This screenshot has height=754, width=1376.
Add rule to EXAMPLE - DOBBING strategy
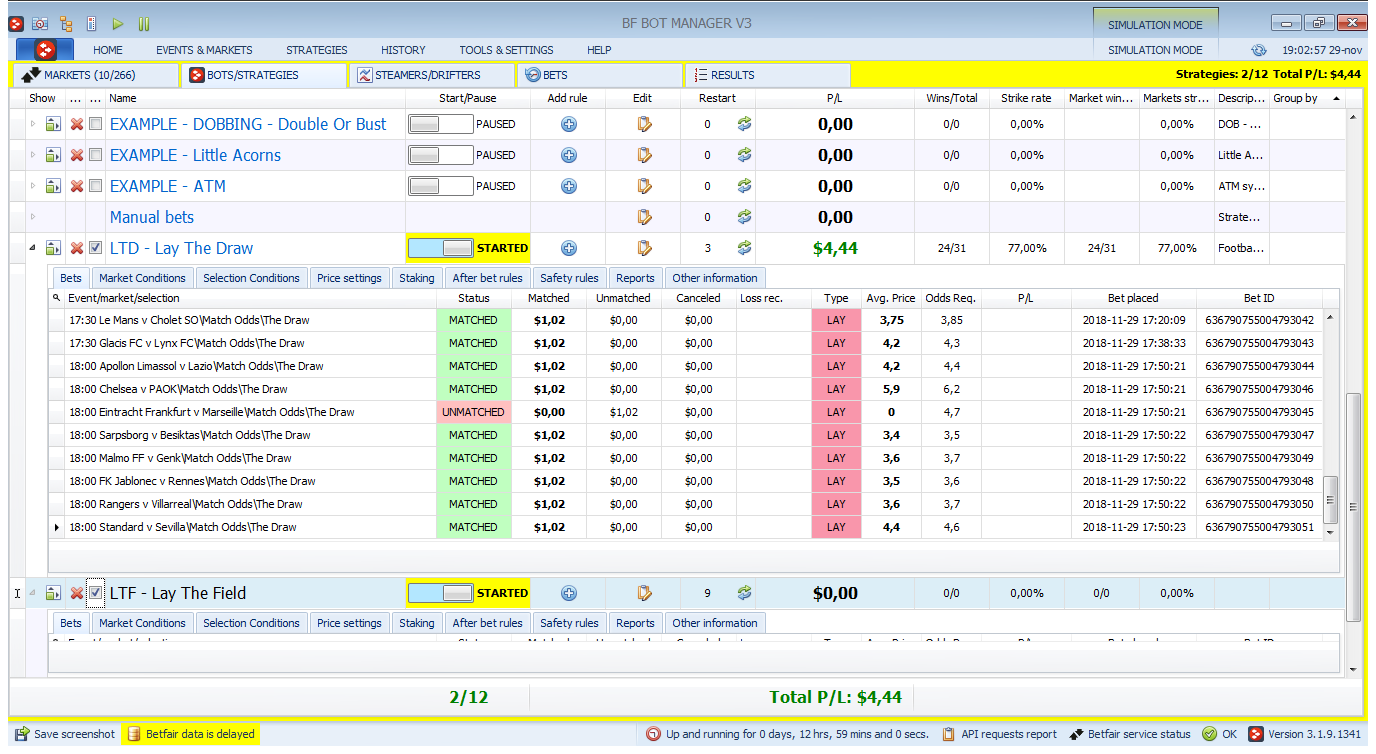pos(569,124)
